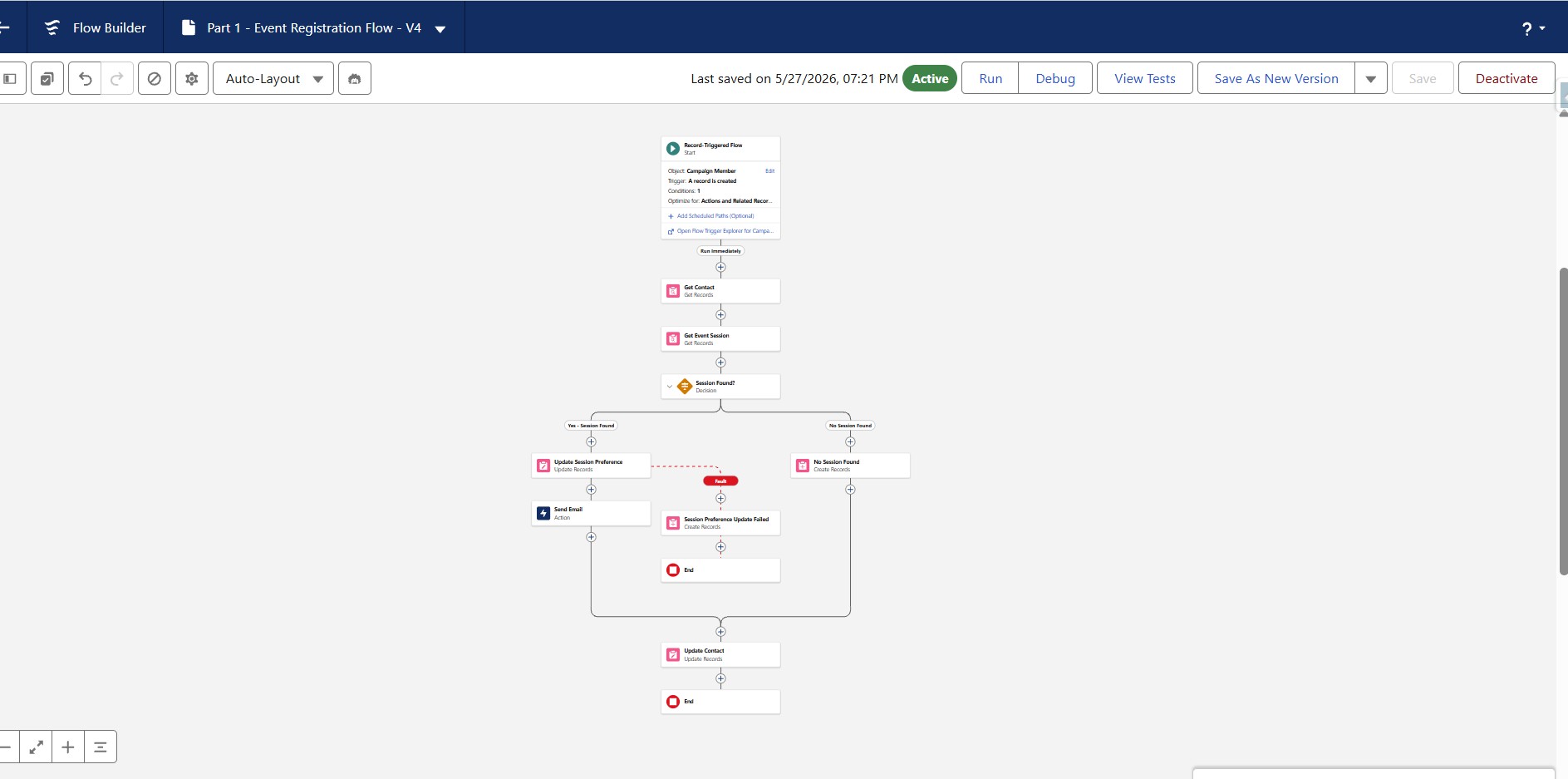Open Flow Trigger Explorer link
Viewport: 1568px width, 779px height.
pos(725,231)
